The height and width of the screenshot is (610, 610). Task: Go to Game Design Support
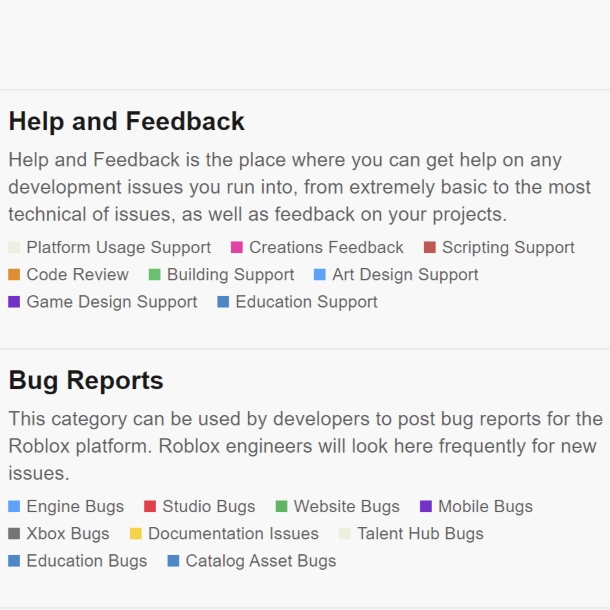tap(103, 302)
